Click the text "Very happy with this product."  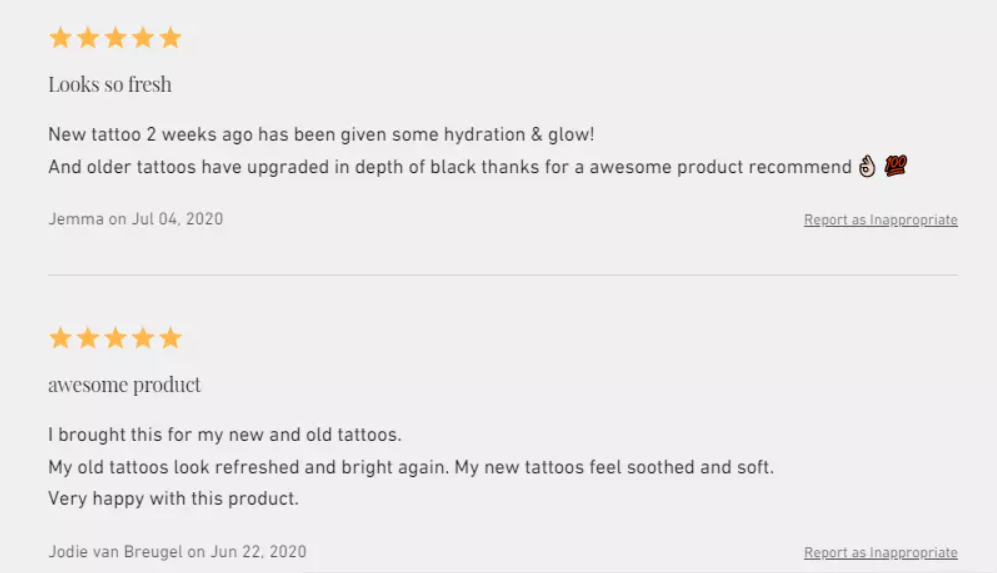[x=173, y=498]
